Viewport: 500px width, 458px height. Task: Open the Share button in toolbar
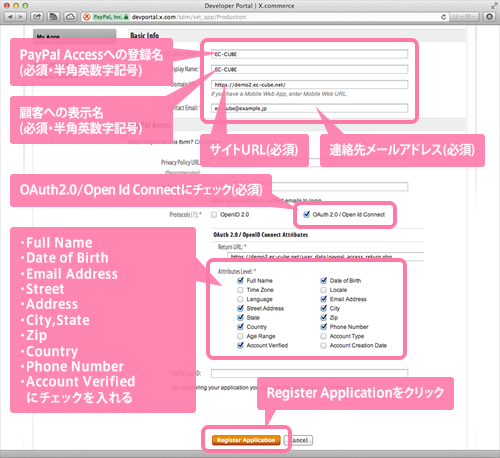(x=37, y=17)
